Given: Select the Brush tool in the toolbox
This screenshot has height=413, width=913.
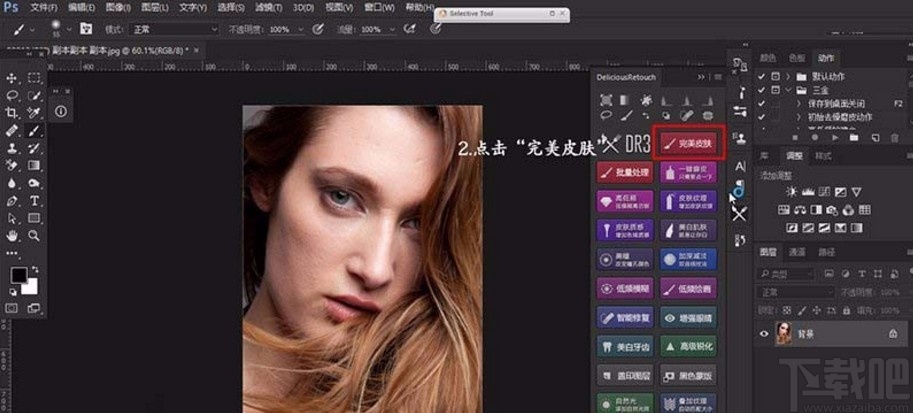Looking at the screenshot, I should tap(34, 130).
